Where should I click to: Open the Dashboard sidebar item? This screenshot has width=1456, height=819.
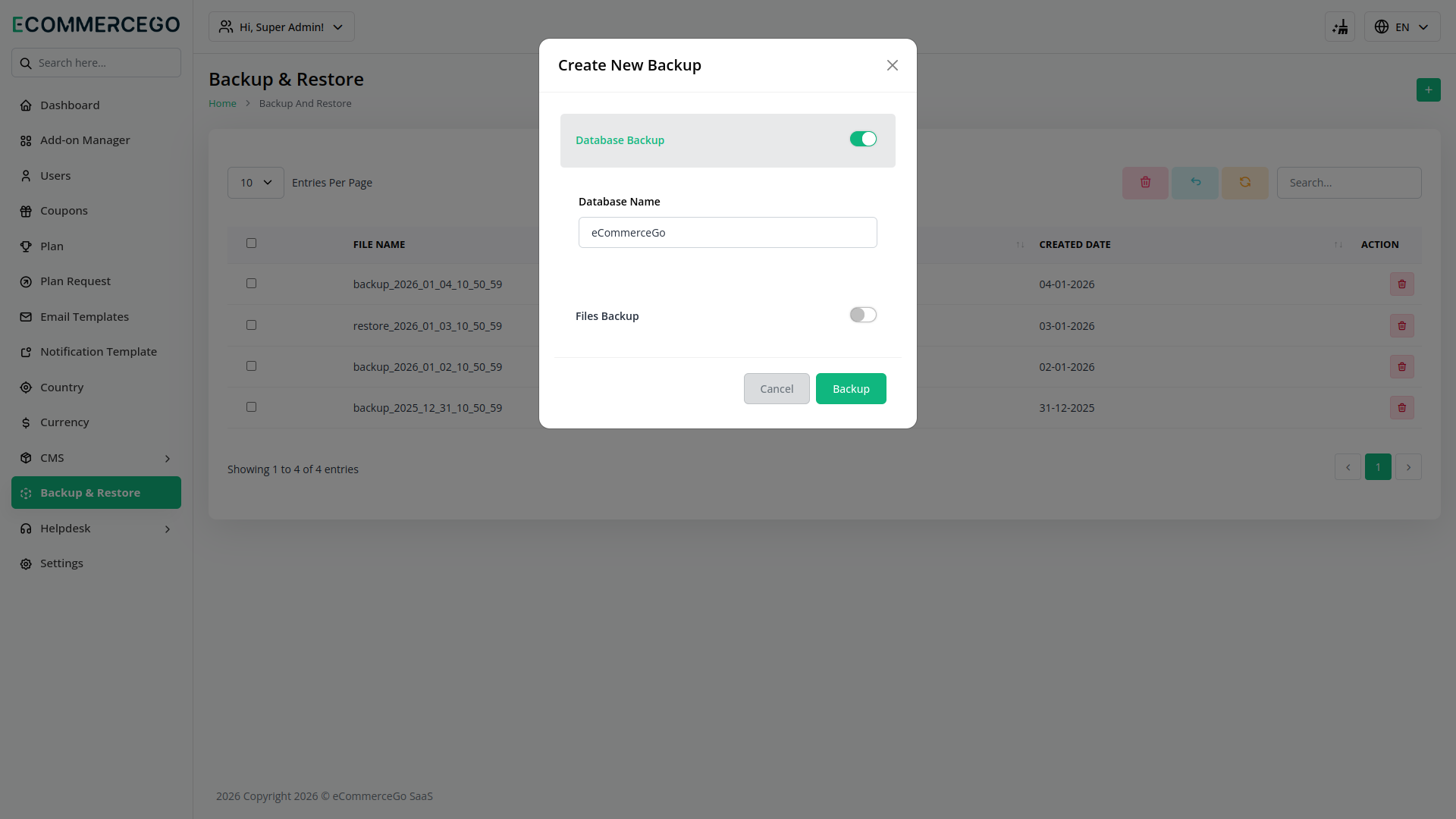tap(96, 105)
